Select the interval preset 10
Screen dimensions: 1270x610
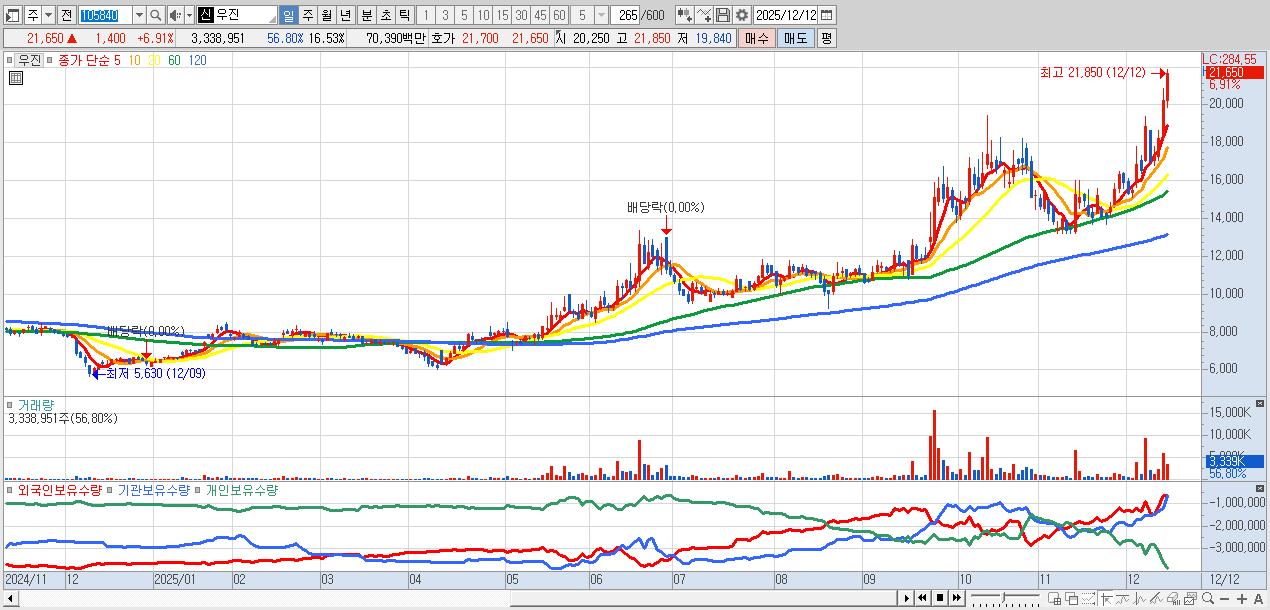483,15
